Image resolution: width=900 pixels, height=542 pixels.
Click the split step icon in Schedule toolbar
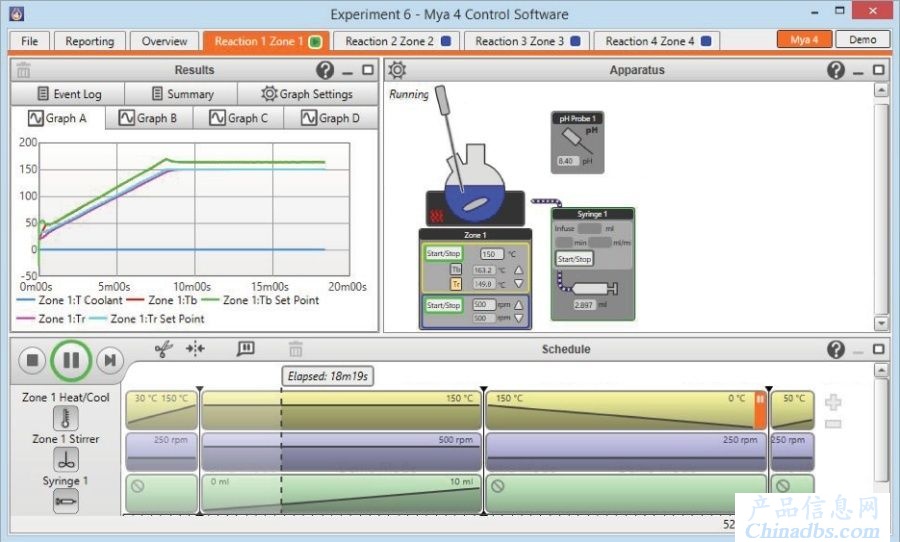(195, 349)
